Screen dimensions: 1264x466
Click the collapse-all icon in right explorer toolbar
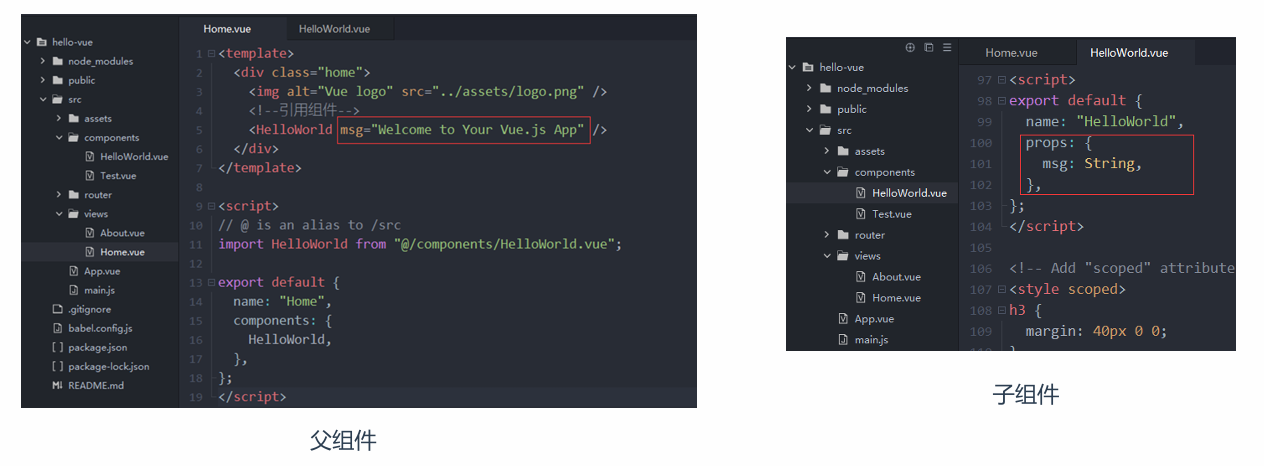[x=929, y=47]
